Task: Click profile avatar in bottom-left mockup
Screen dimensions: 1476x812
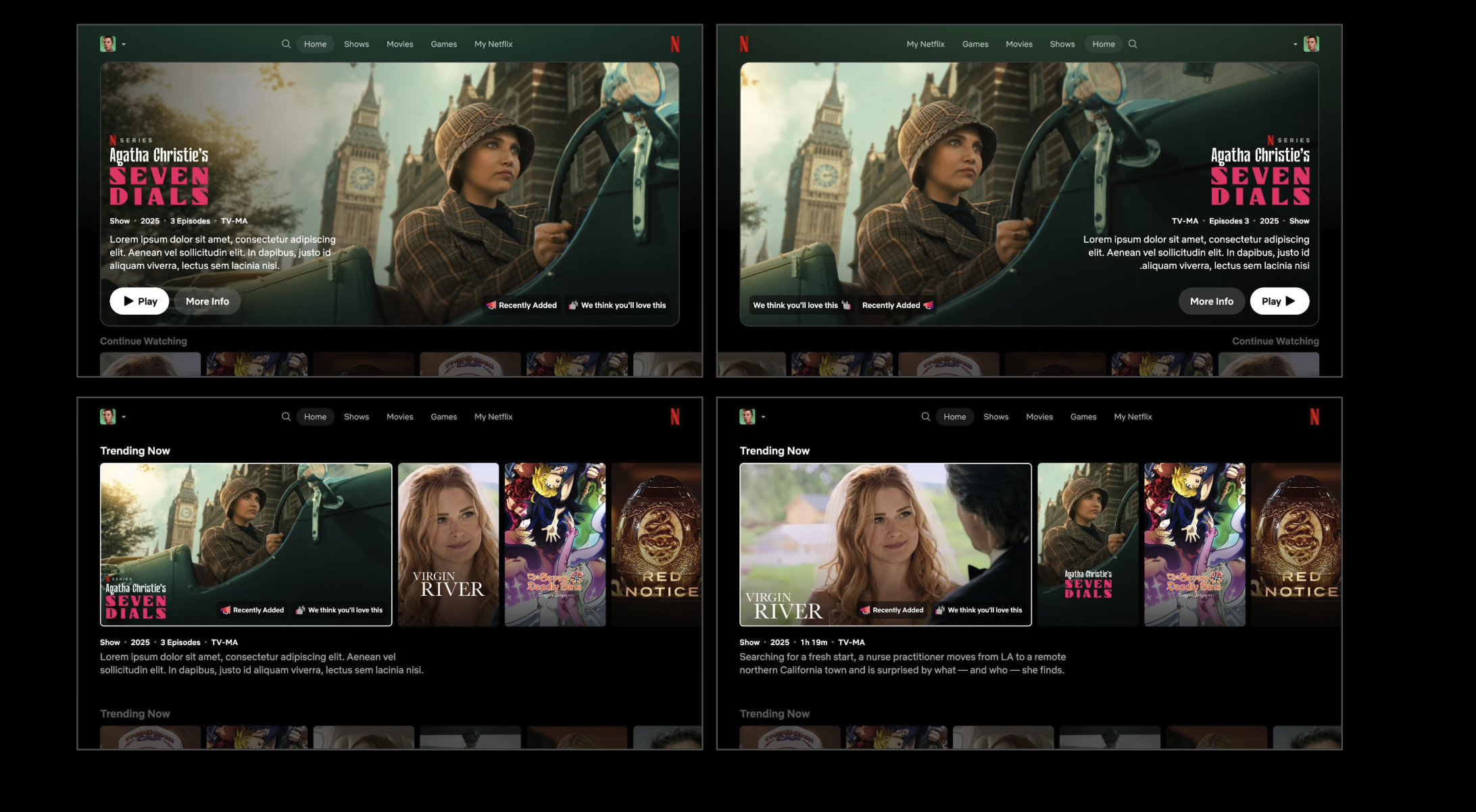Action: (107, 417)
